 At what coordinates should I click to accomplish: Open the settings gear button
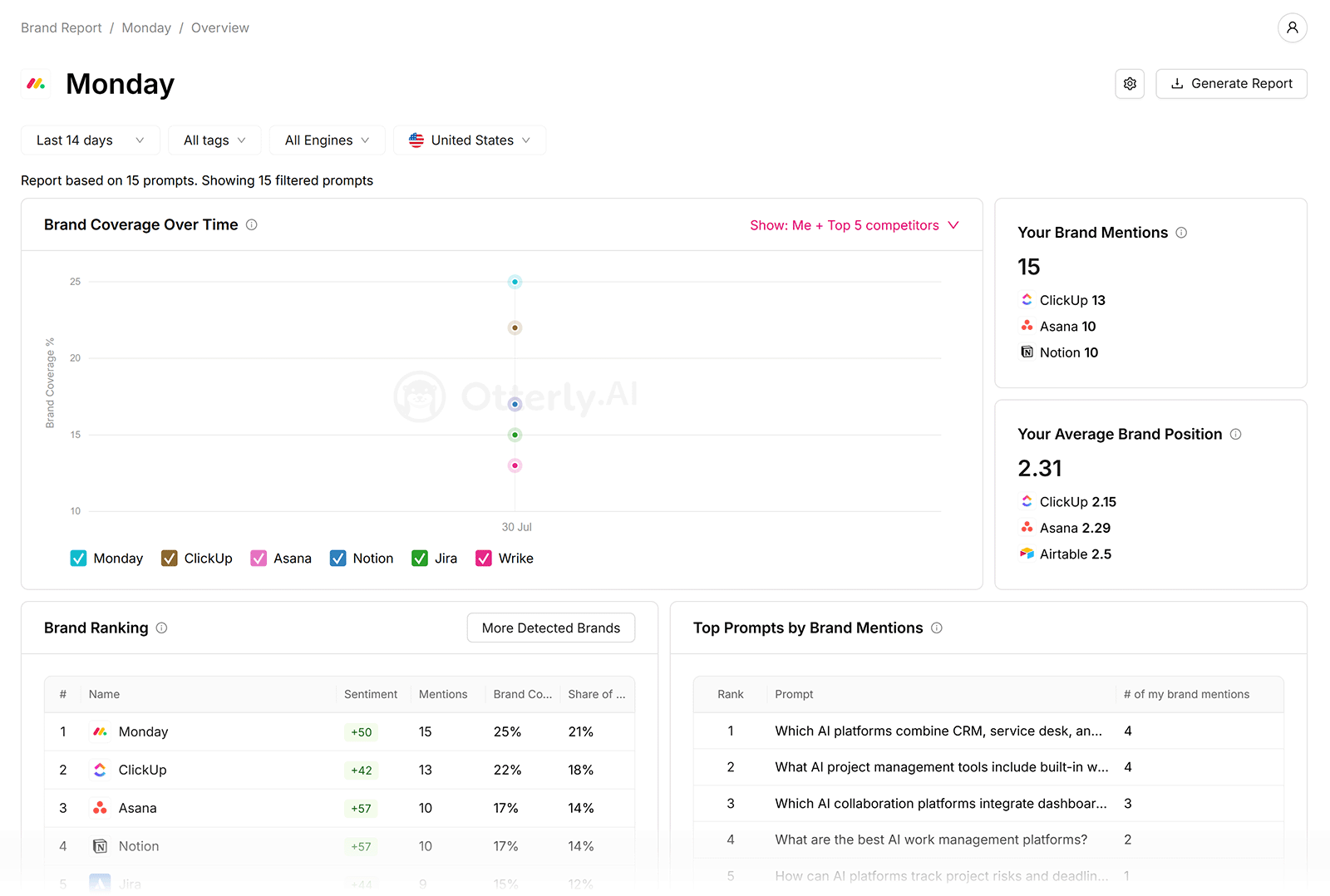(x=1130, y=83)
